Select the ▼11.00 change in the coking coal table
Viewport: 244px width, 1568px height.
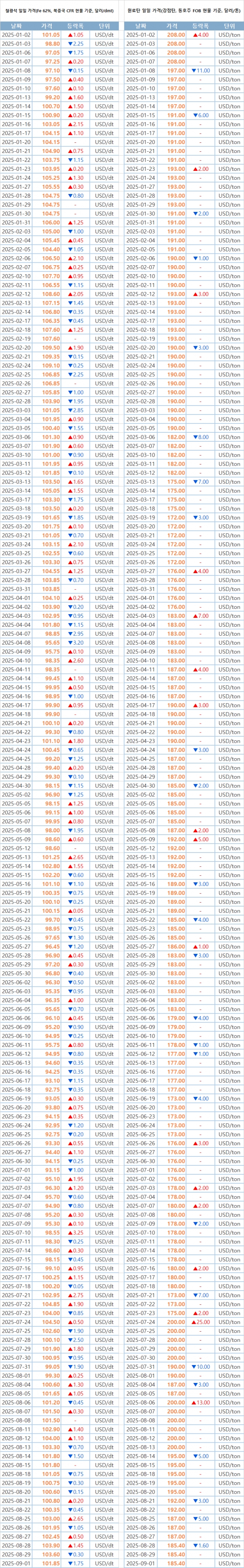point(200,71)
